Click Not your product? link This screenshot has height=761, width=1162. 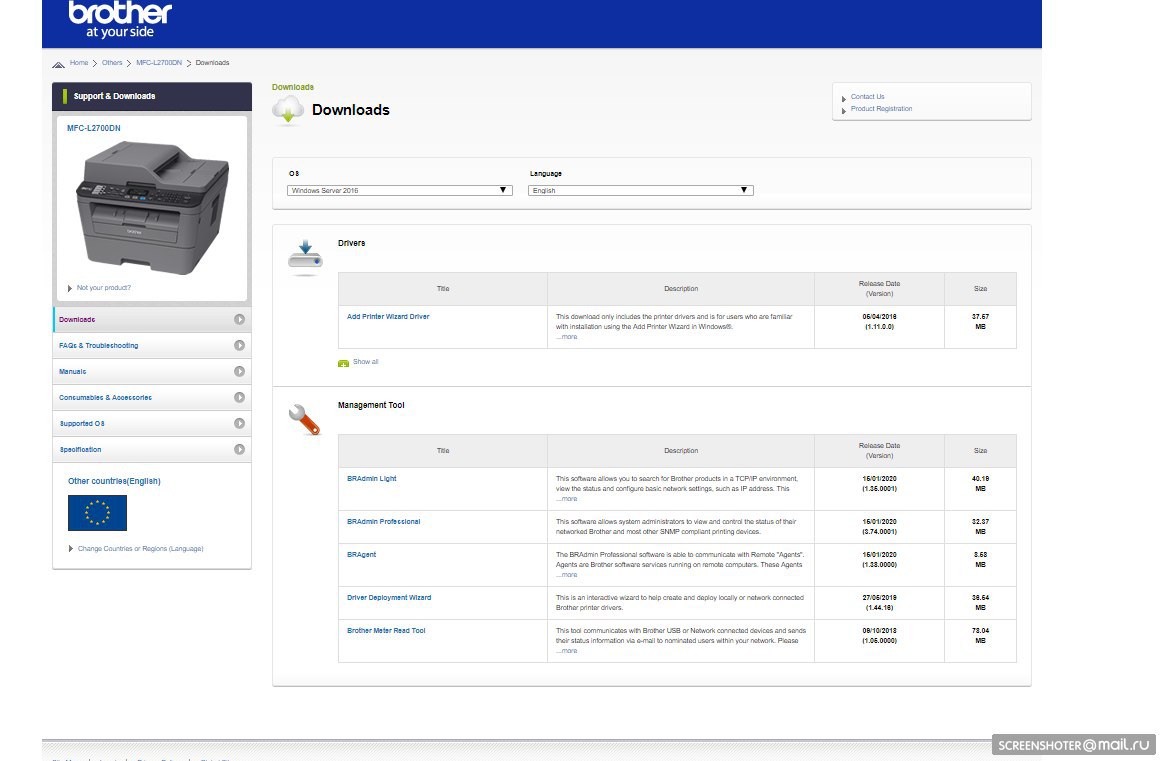(104, 288)
